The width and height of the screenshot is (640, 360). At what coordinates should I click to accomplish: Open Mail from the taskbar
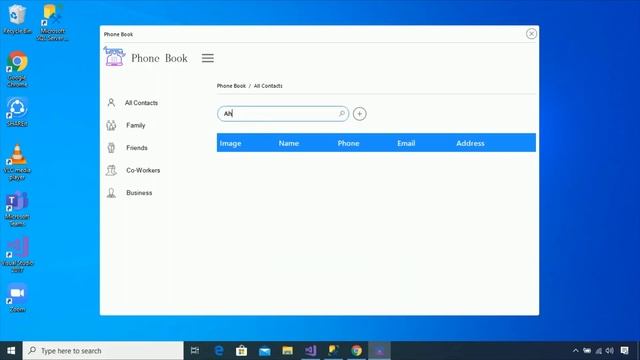tap(264, 351)
